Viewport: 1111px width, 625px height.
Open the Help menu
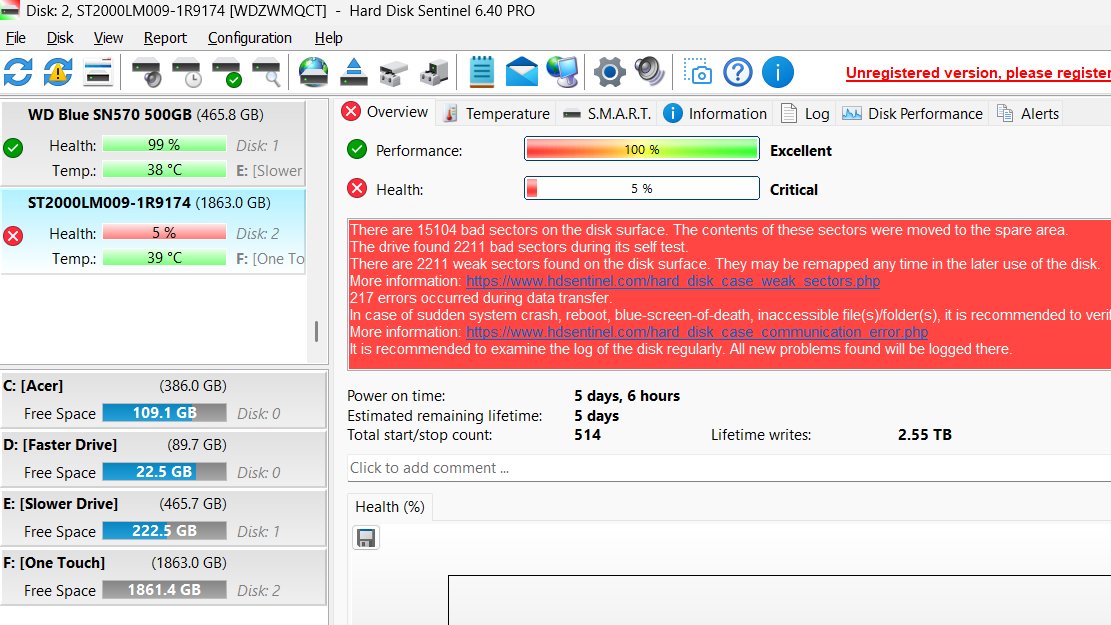click(x=328, y=38)
